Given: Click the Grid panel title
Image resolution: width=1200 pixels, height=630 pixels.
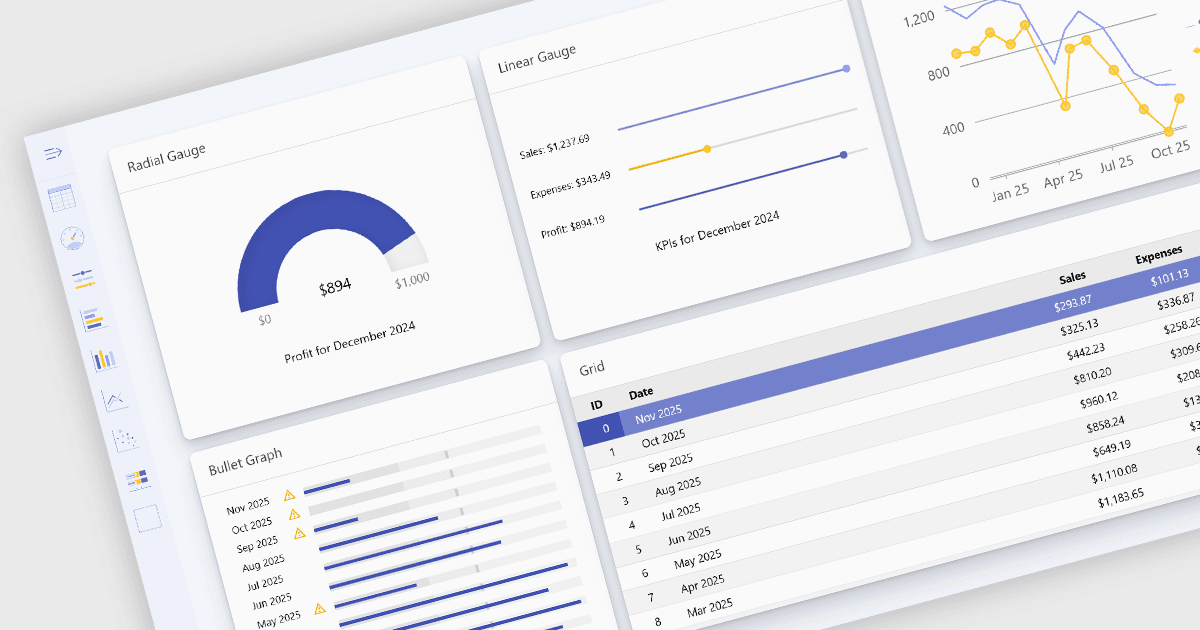Looking at the screenshot, I should (592, 368).
